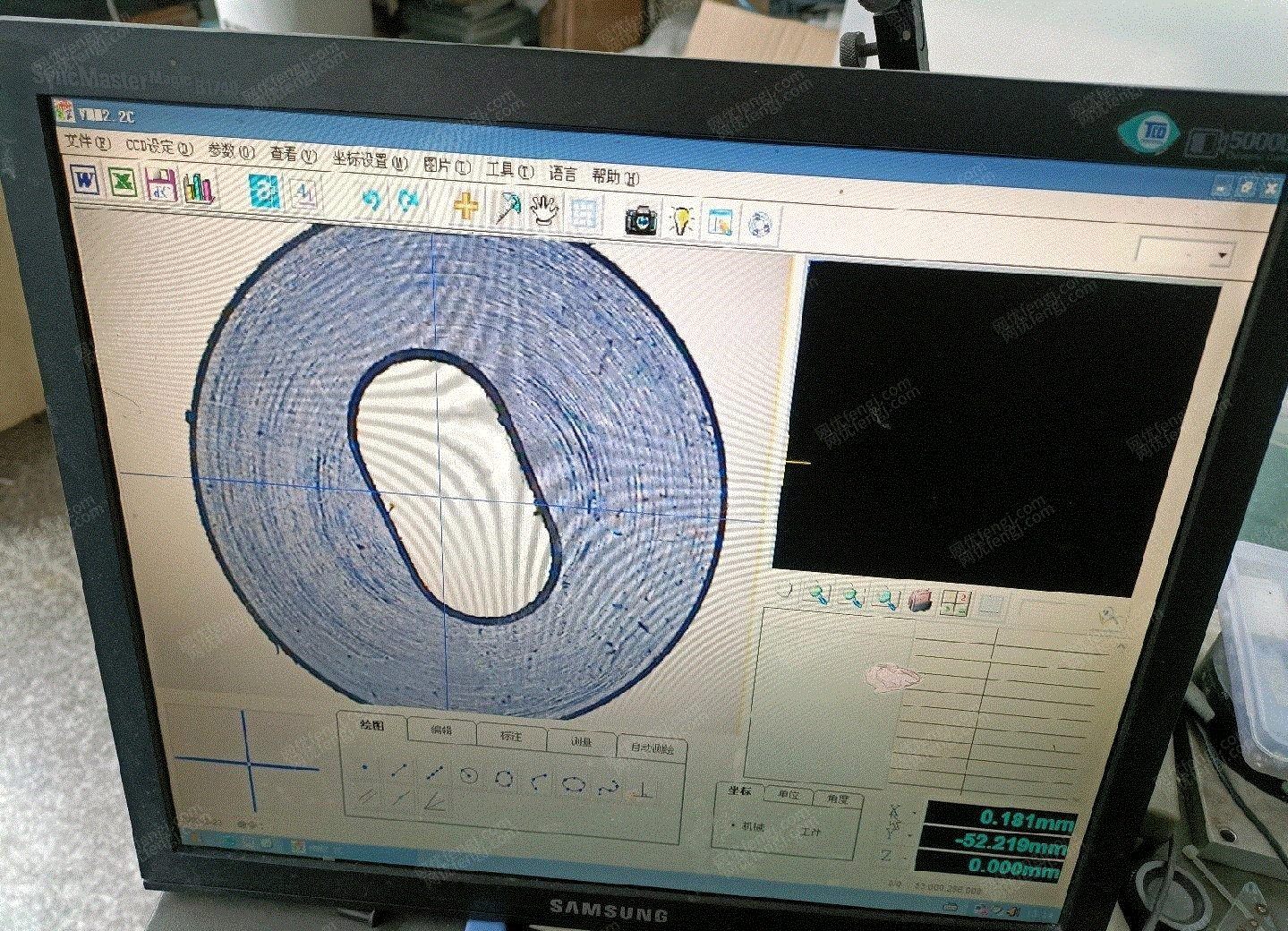Switch to the 编辑 tab
Screen dimensions: 1288x931
pos(441,730)
